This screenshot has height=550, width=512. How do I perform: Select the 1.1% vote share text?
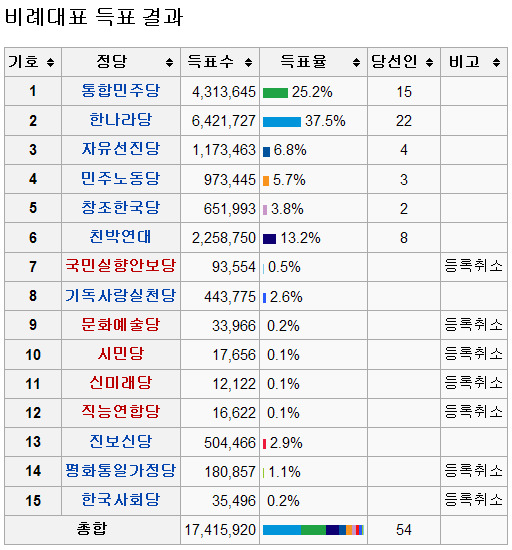[x=284, y=472]
